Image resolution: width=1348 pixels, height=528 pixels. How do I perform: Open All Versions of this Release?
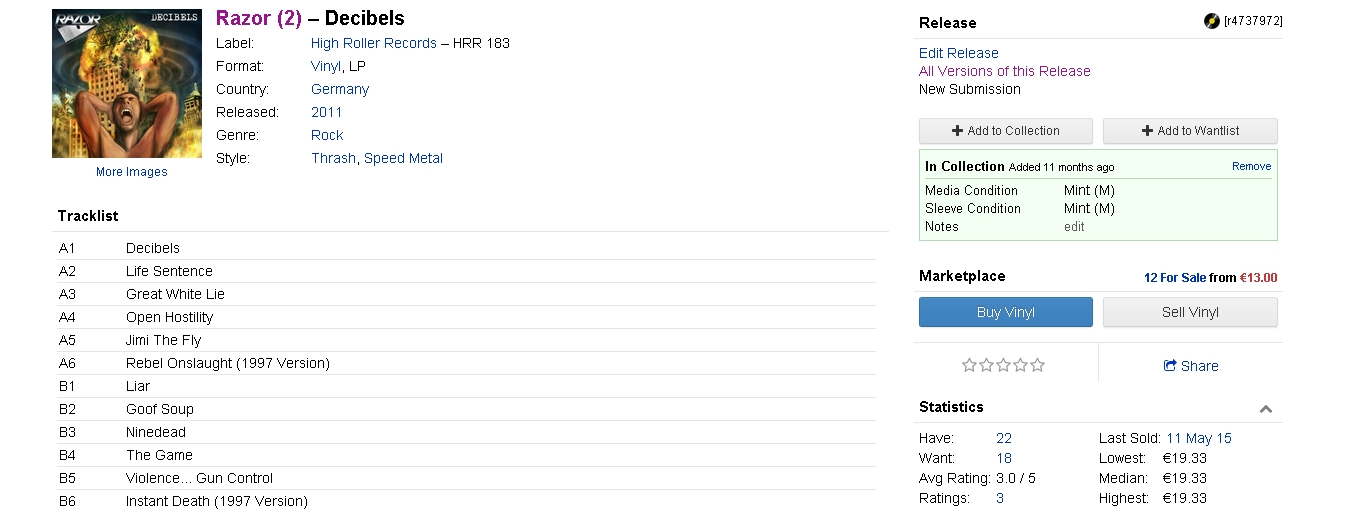click(x=1005, y=71)
